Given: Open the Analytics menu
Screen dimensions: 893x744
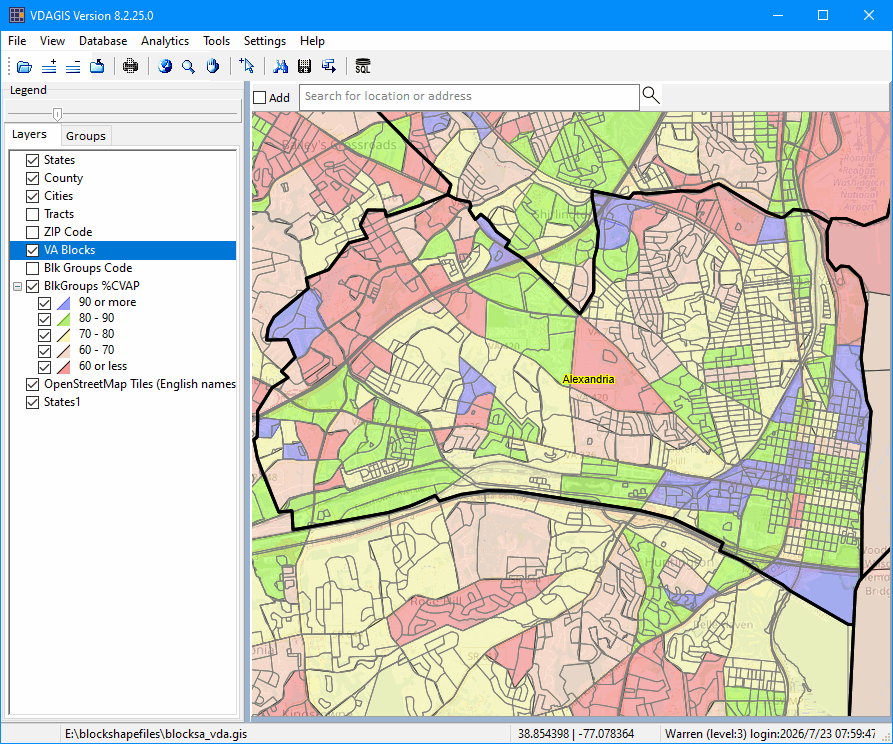Looking at the screenshot, I should tap(165, 41).
